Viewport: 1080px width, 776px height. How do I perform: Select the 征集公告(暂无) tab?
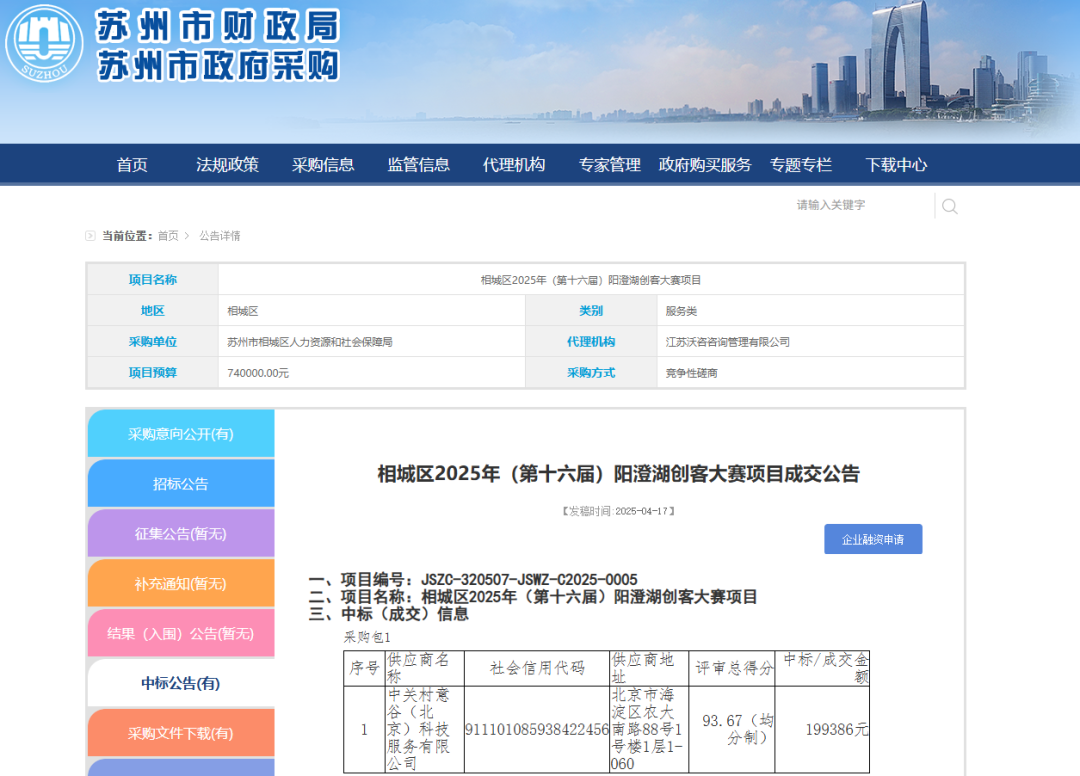point(181,534)
